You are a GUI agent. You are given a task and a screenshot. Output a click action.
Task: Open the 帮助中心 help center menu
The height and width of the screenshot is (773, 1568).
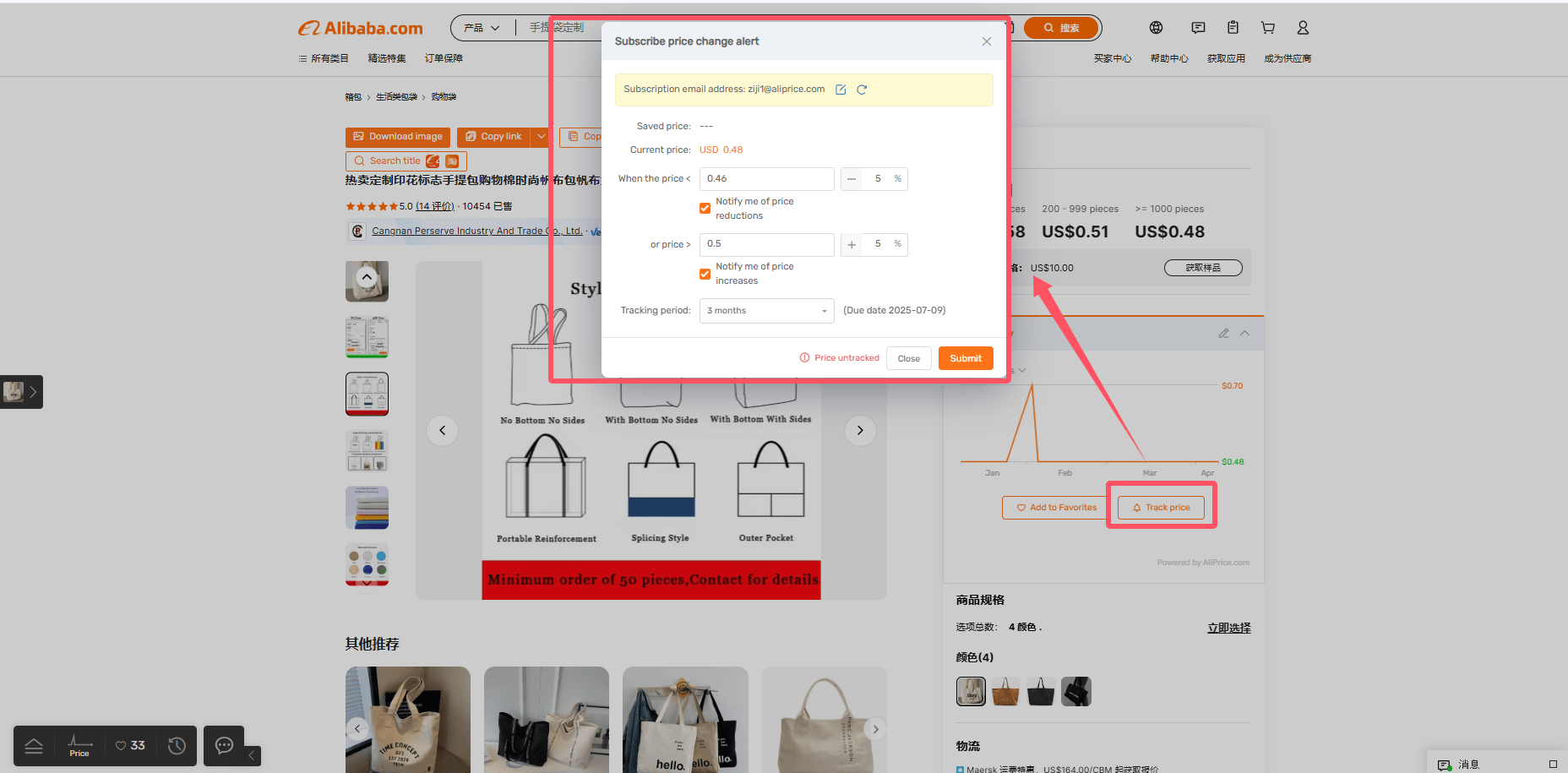1169,58
